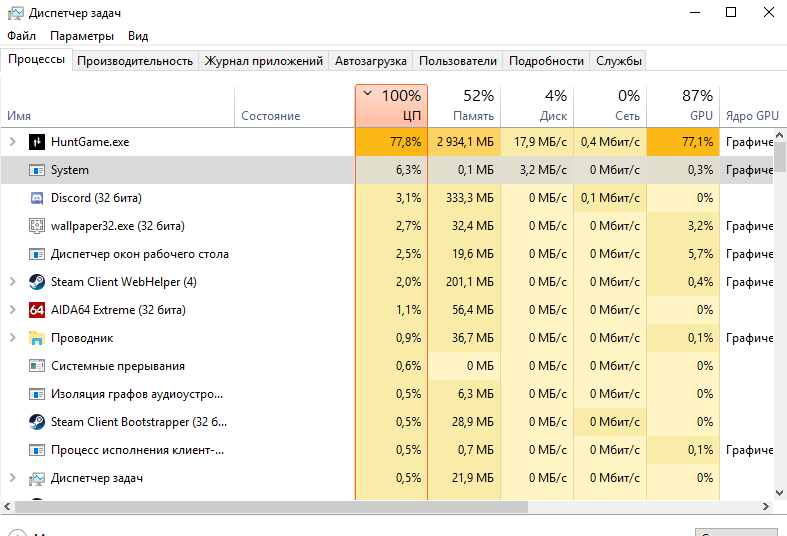
Task: Sort by the Память column header
Action: (x=464, y=106)
